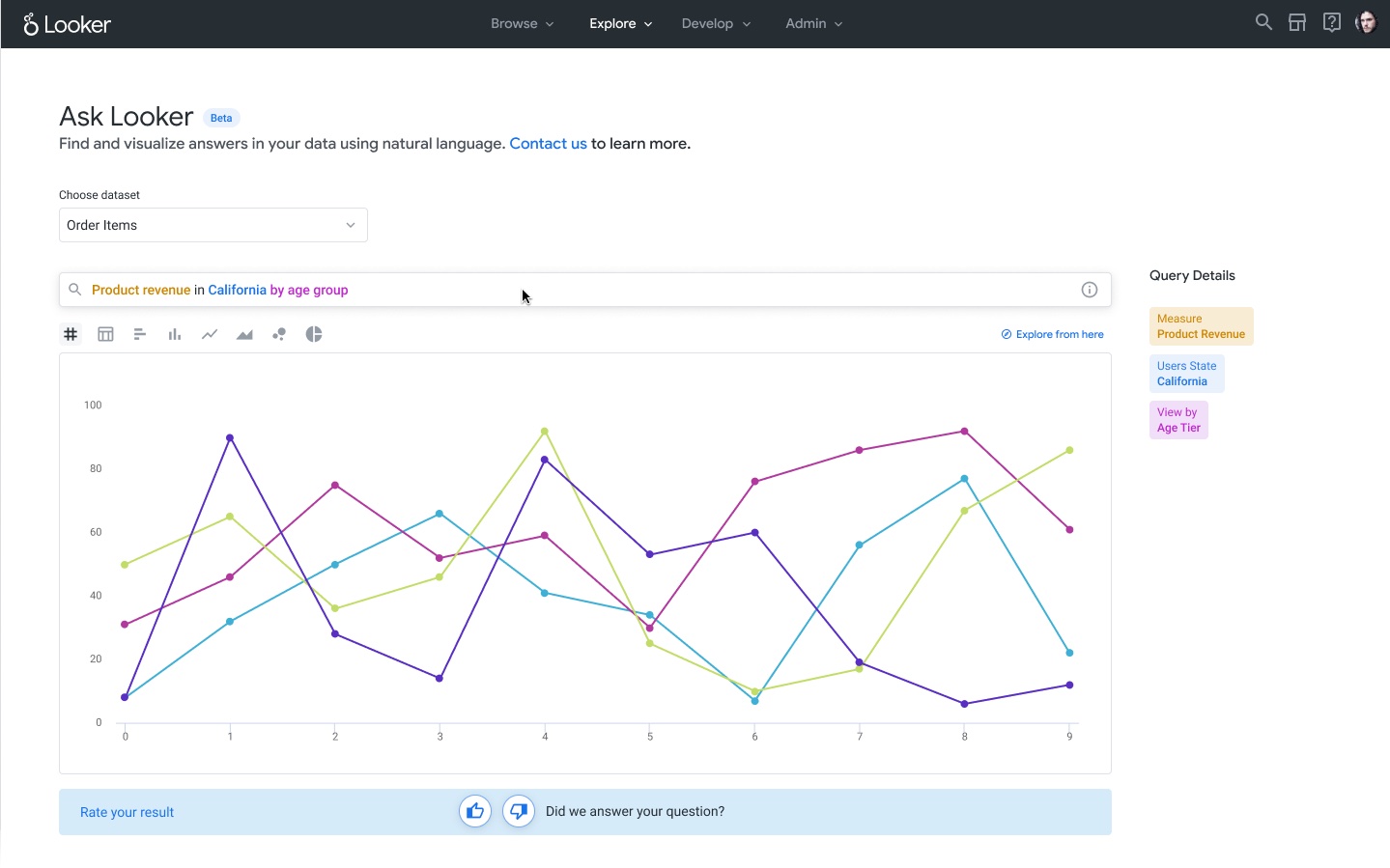The image size is (1390, 868).
Task: Switch to line chart visualization icon
Action: point(210,334)
